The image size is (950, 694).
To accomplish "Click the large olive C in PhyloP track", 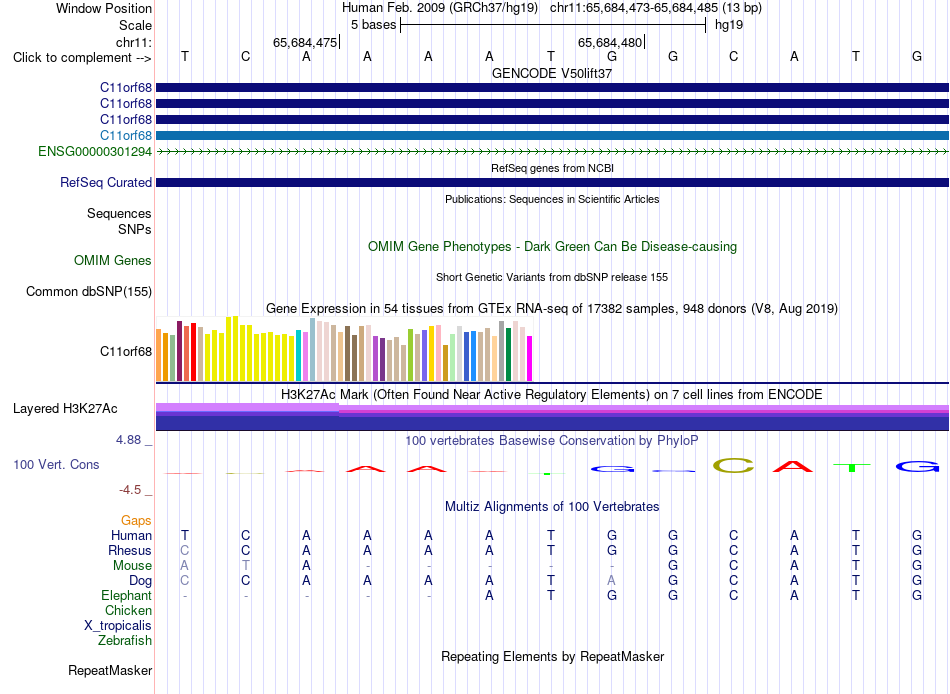I will coord(734,465).
